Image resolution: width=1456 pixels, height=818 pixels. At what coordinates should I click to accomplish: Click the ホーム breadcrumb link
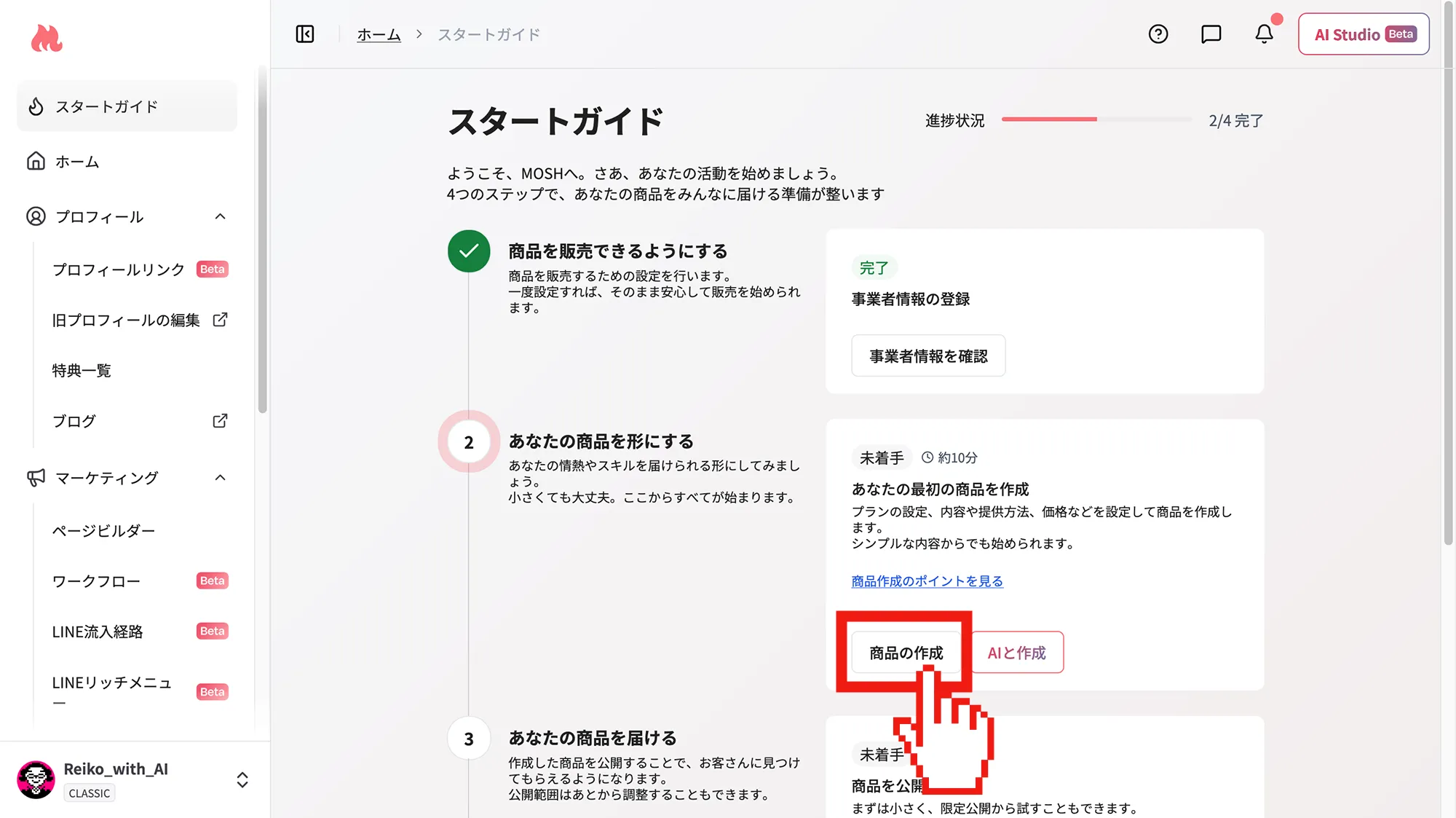pos(379,34)
